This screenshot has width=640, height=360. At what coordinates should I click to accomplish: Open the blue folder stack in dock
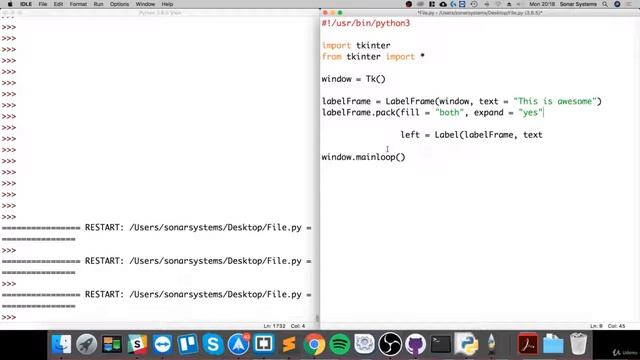click(x=553, y=344)
